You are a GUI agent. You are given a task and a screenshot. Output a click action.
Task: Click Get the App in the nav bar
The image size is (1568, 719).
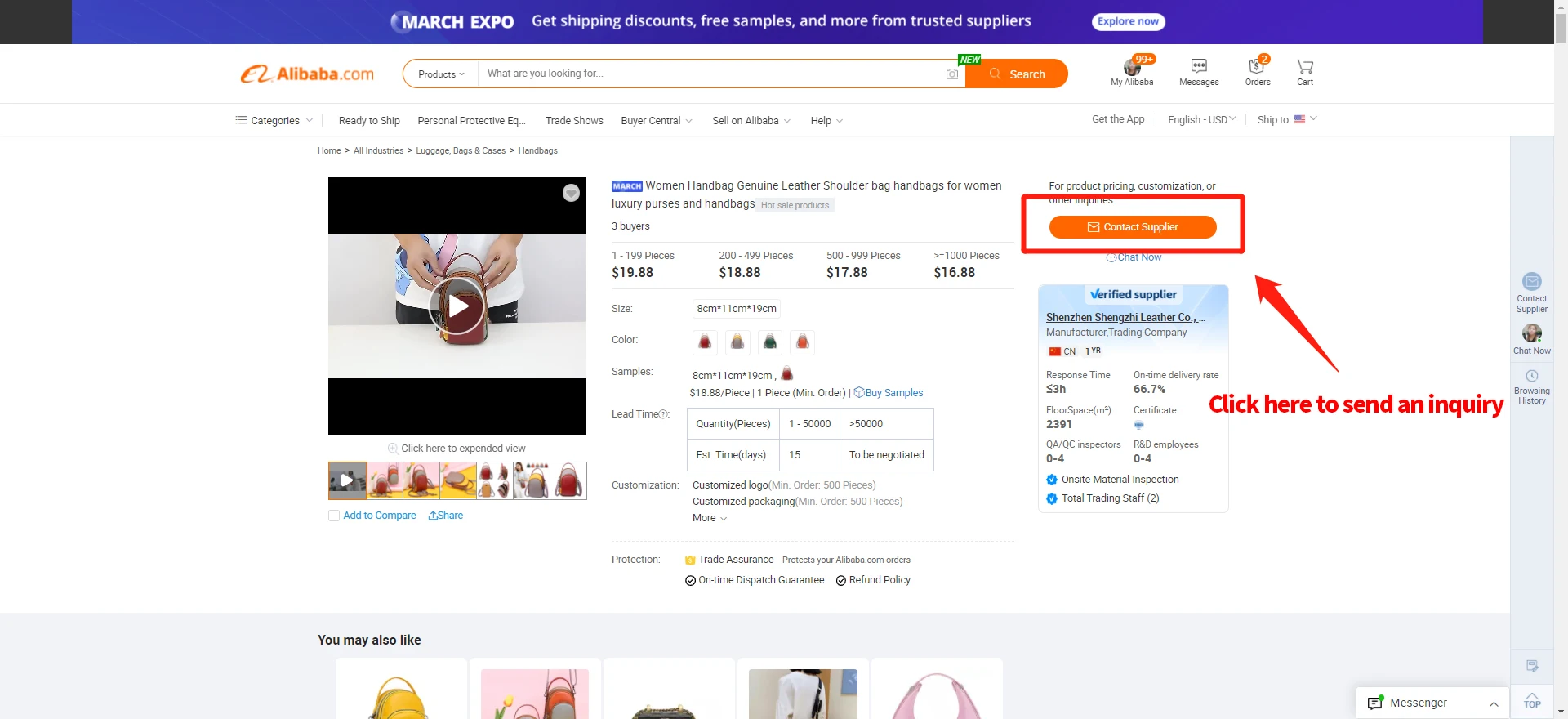(1118, 119)
